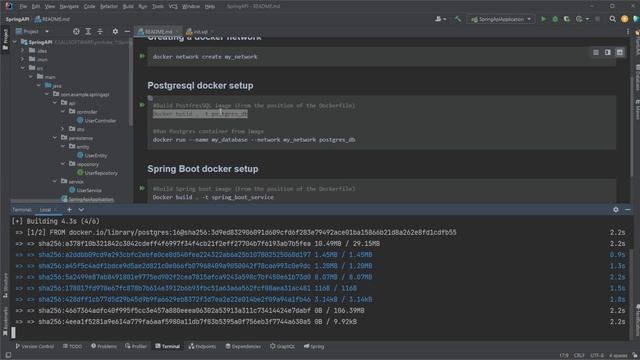
Task: Click the UTF-8 encoding status bar entry
Action: coord(597,356)
